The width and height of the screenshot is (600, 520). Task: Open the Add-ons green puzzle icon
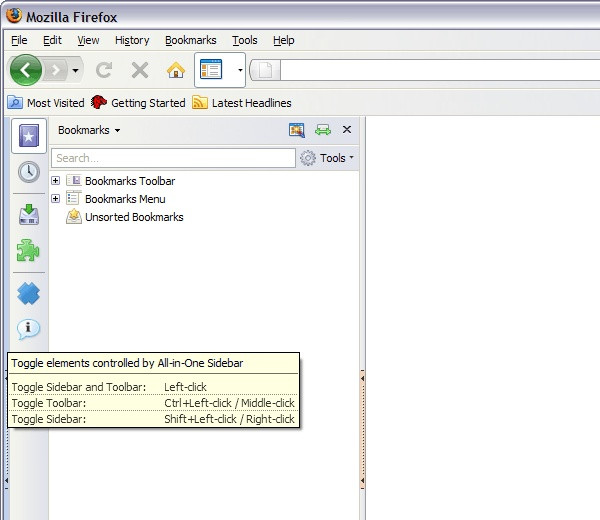coord(28,250)
